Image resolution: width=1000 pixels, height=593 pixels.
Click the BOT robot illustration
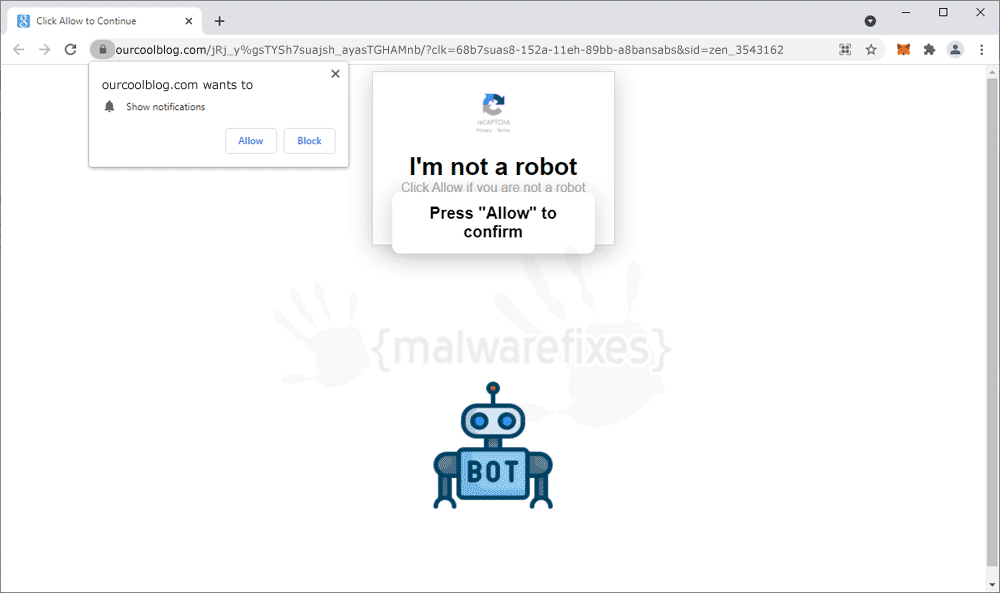pos(493,446)
